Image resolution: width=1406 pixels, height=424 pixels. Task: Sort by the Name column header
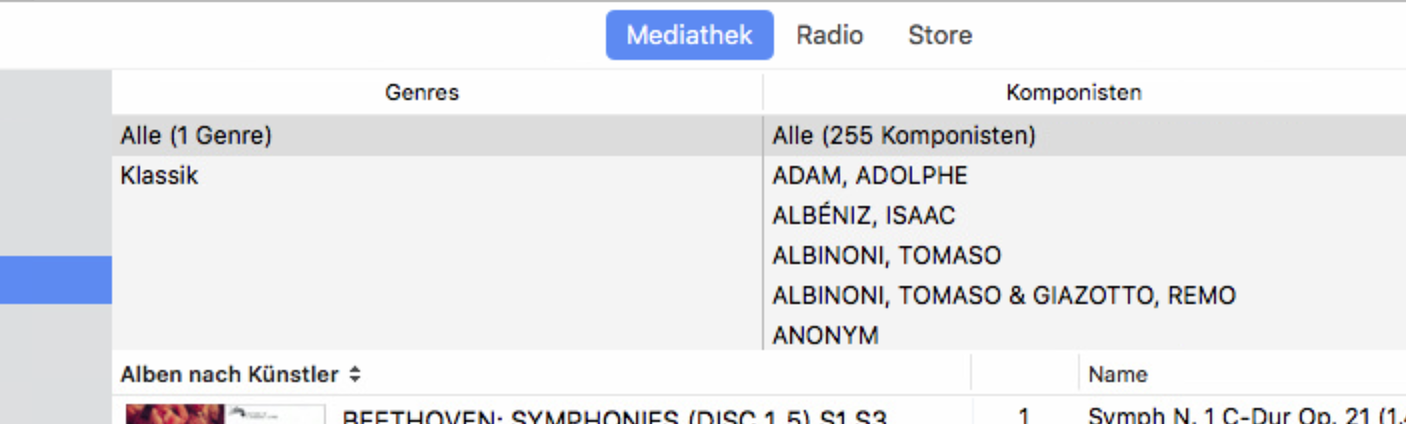point(1117,375)
